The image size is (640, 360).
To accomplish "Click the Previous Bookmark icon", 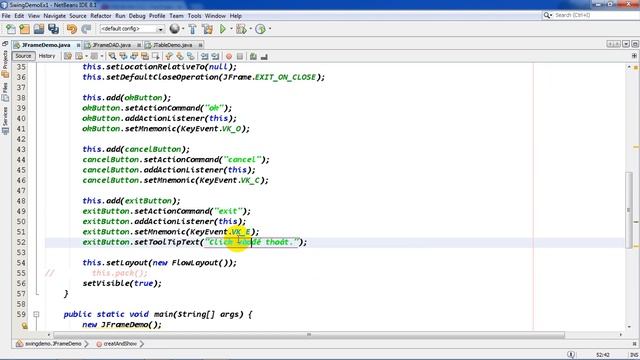I will [x=169, y=56].
